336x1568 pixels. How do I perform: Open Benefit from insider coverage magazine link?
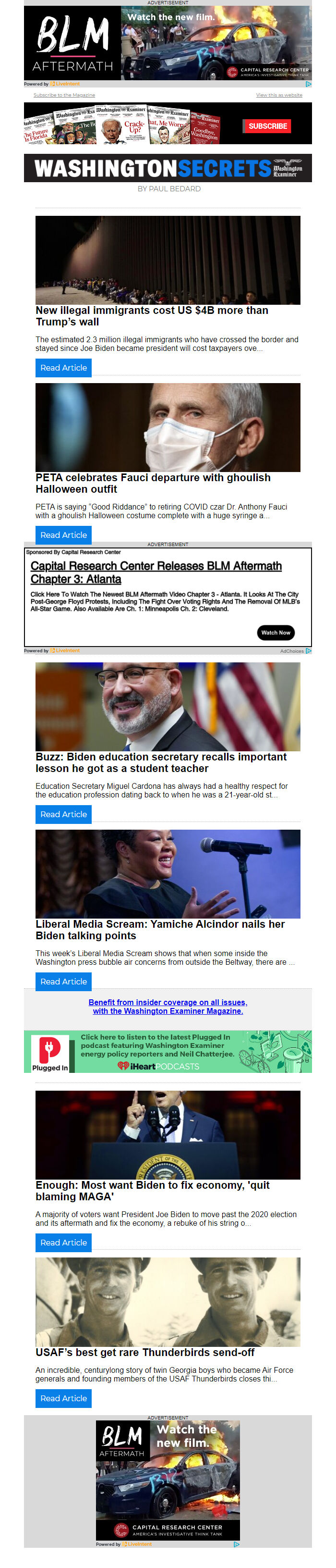click(x=168, y=1006)
